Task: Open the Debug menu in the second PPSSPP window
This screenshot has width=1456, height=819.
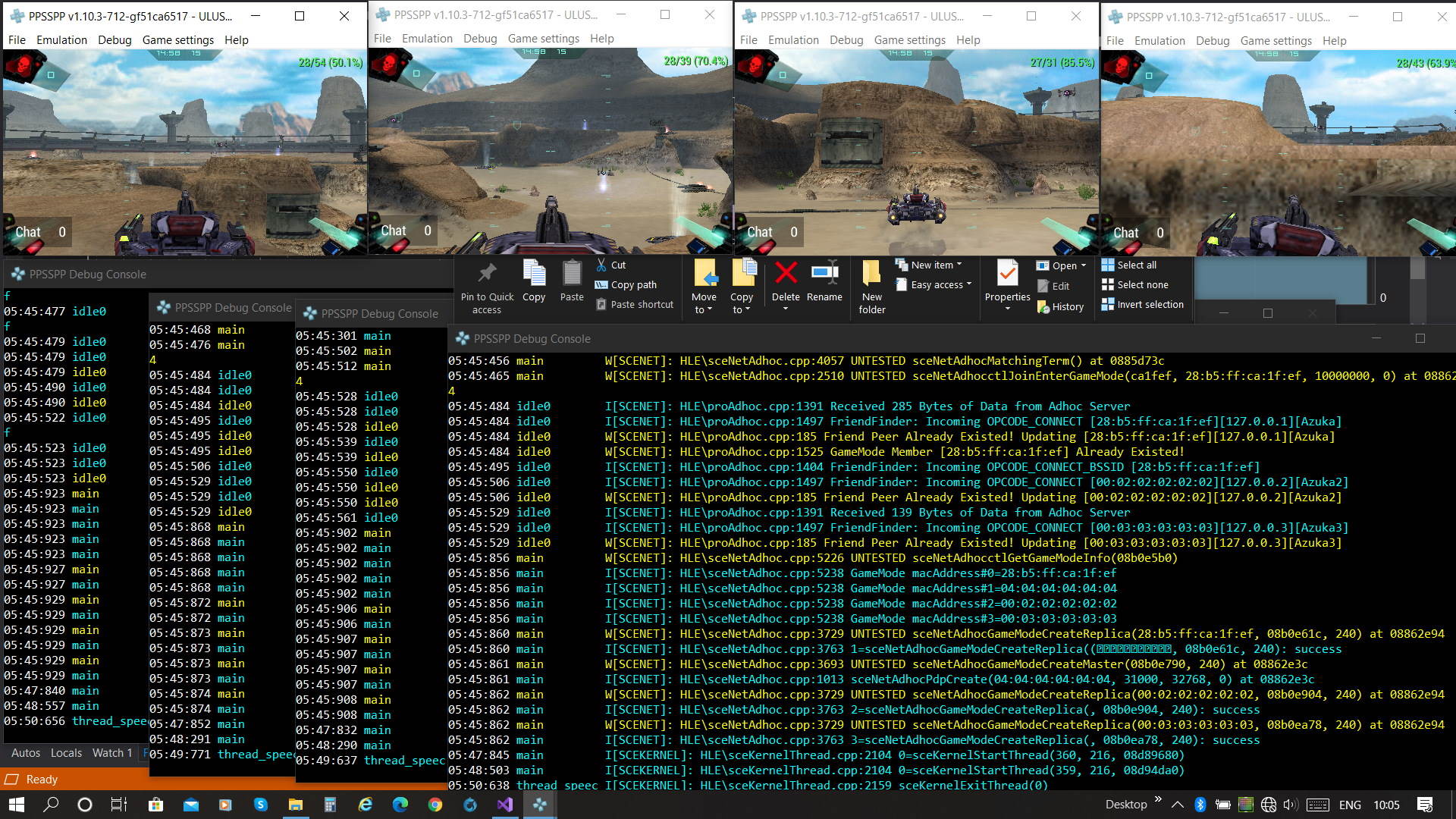Action: pos(480,38)
